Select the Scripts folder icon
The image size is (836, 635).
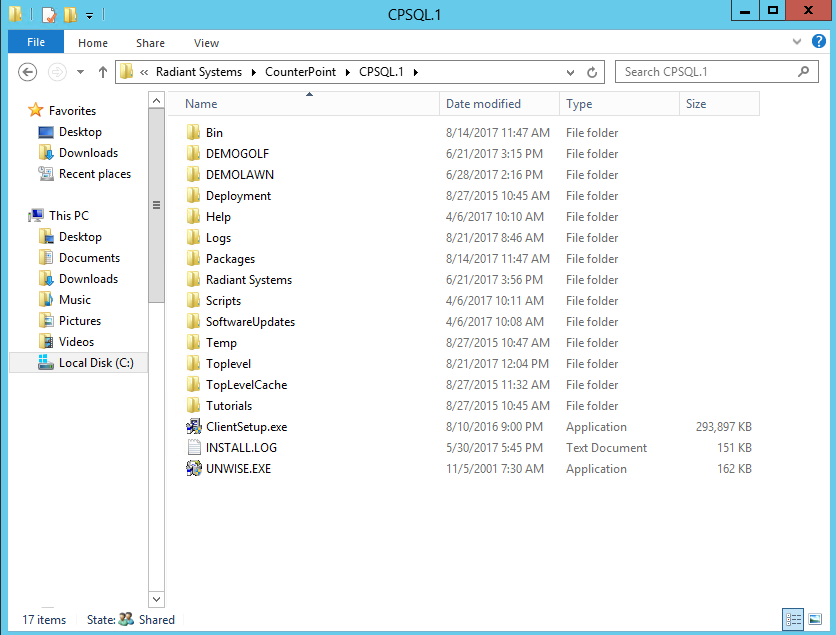[x=194, y=301]
